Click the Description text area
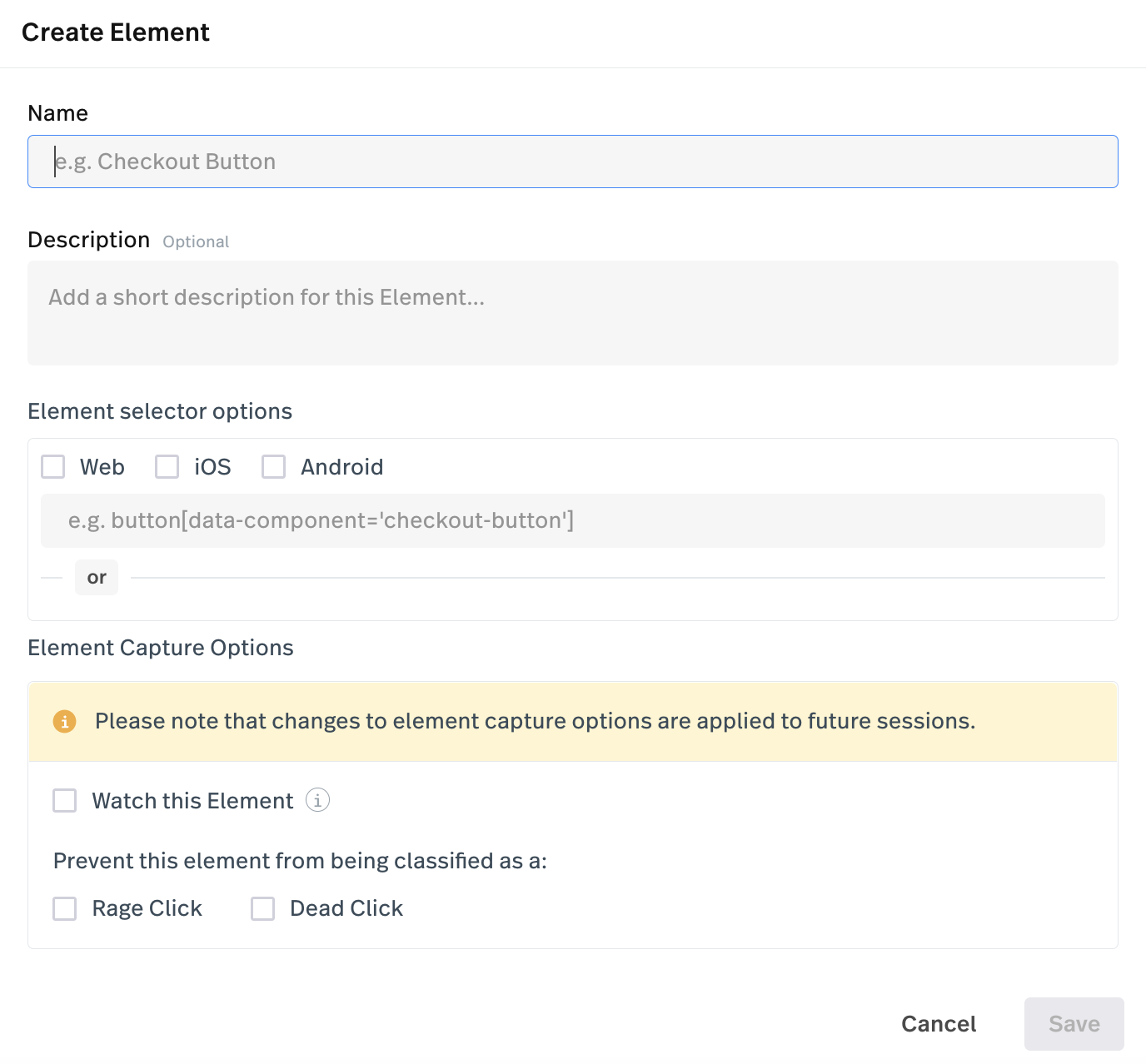Image resolution: width=1146 pixels, height=1064 pixels. tap(573, 313)
